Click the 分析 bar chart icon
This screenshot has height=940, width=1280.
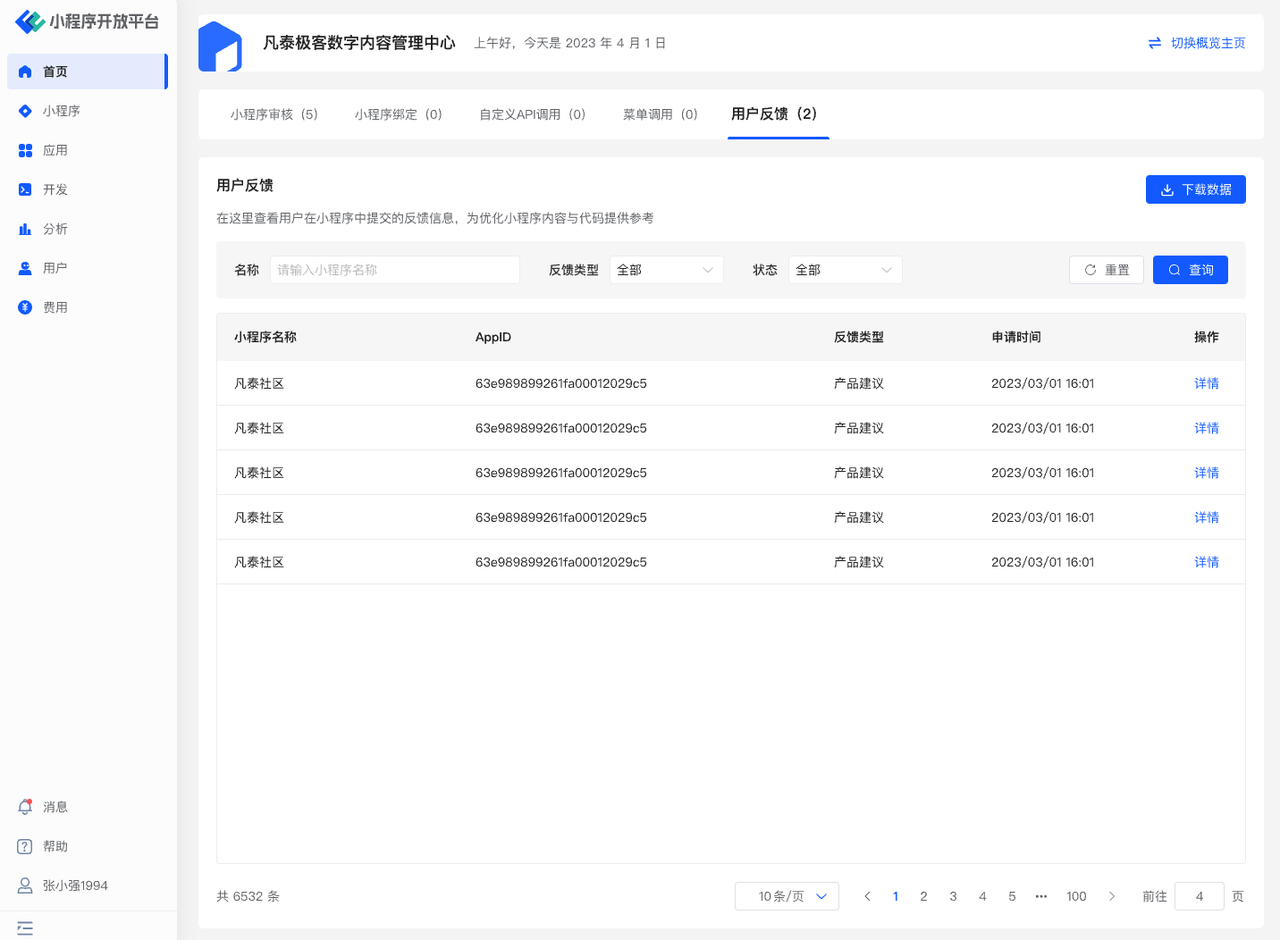pos(25,229)
